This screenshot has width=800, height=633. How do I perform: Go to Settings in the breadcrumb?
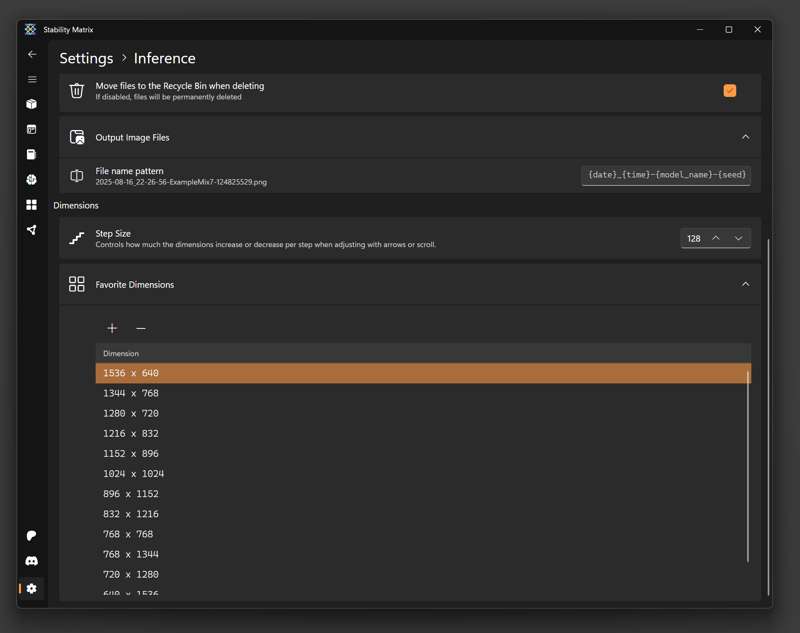pyautogui.click(x=86, y=58)
